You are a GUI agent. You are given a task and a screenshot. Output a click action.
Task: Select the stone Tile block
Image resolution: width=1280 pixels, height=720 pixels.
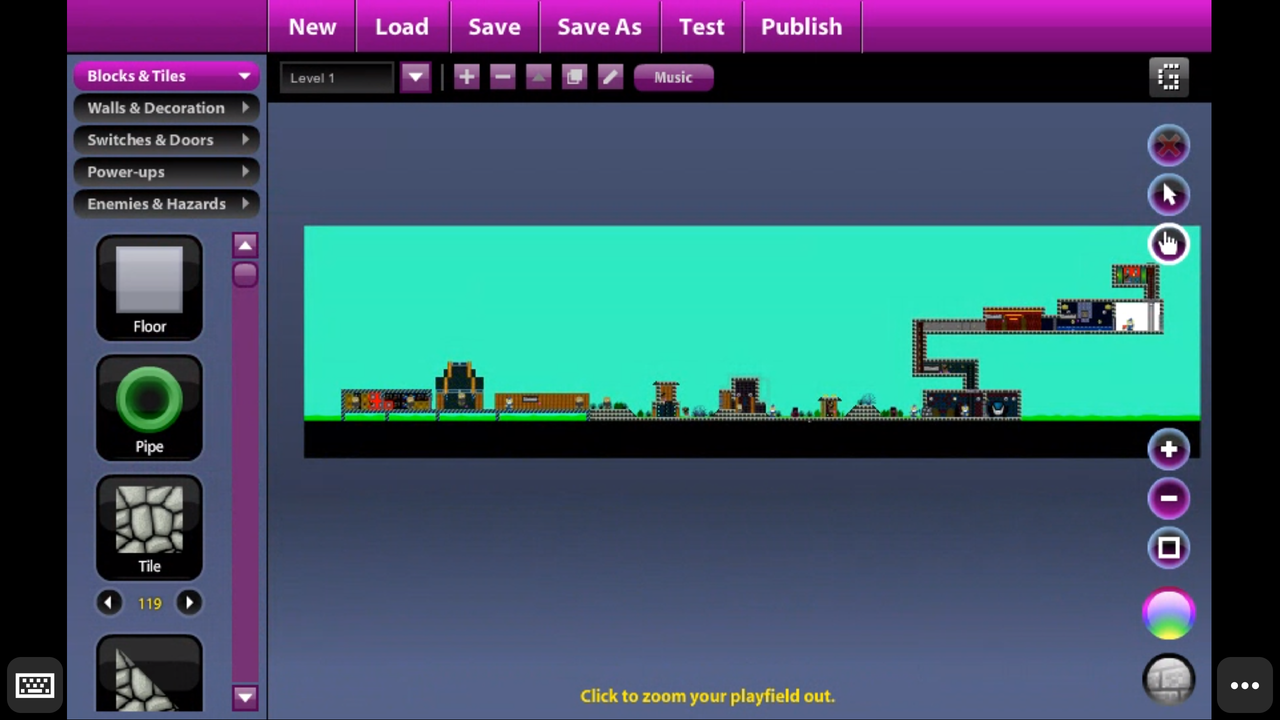click(x=149, y=528)
